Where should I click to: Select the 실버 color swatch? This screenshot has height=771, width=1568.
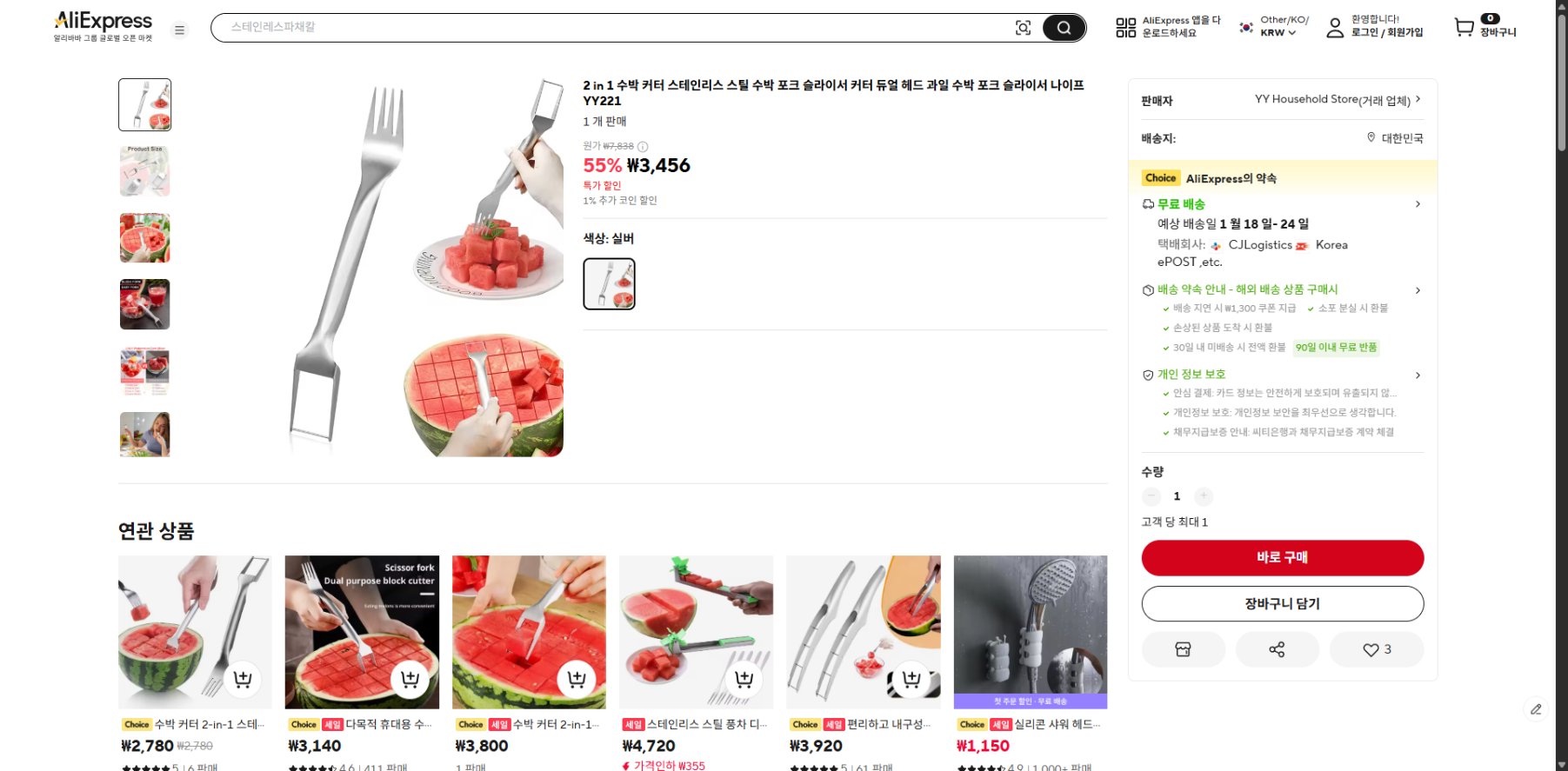coord(609,283)
